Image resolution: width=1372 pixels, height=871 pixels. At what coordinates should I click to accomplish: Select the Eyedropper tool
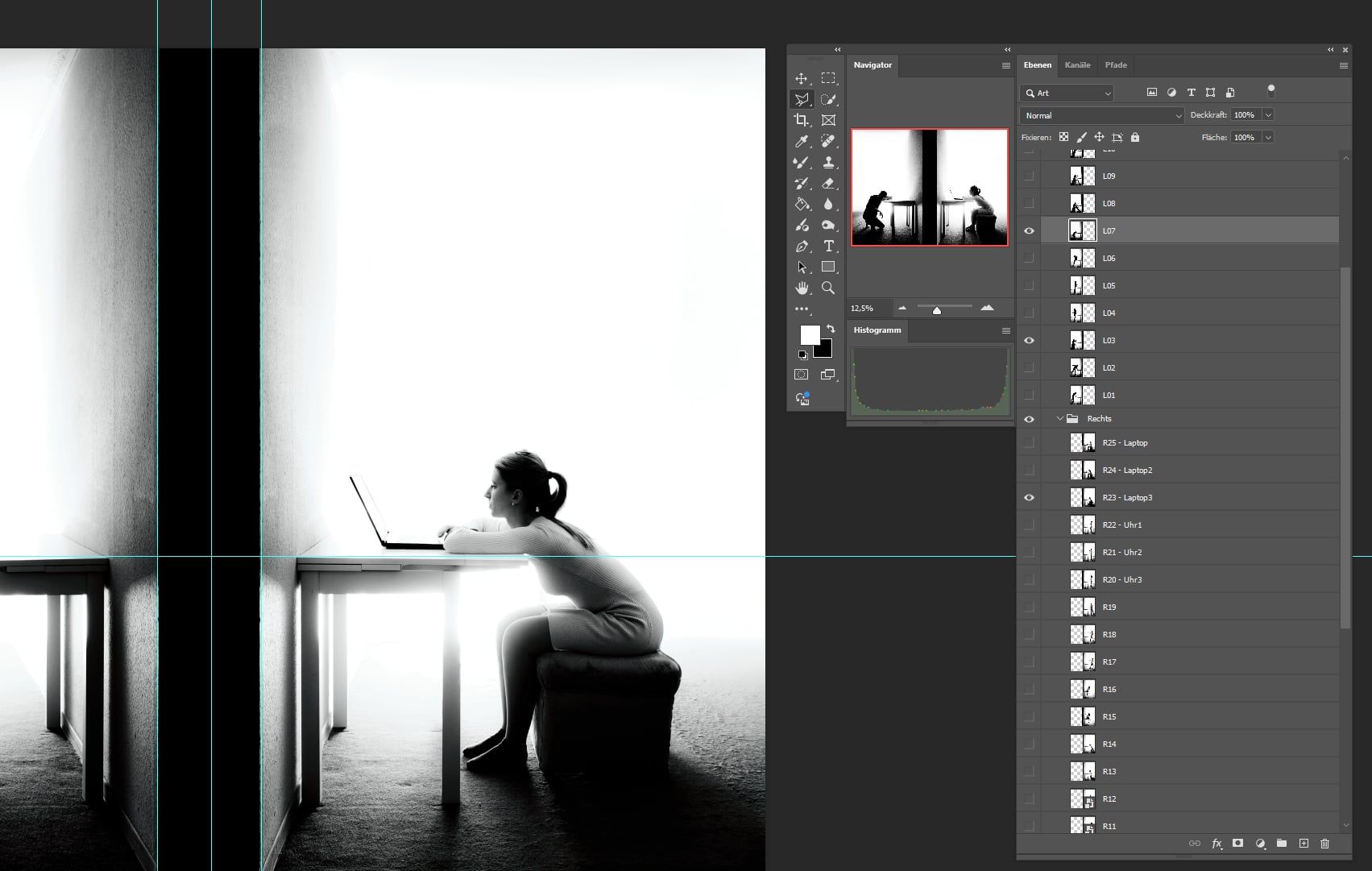click(x=802, y=141)
